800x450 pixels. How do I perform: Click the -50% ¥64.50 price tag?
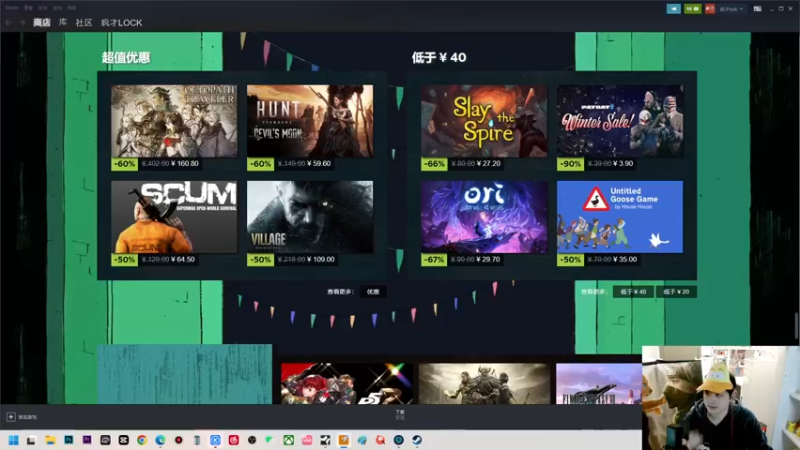click(154, 260)
